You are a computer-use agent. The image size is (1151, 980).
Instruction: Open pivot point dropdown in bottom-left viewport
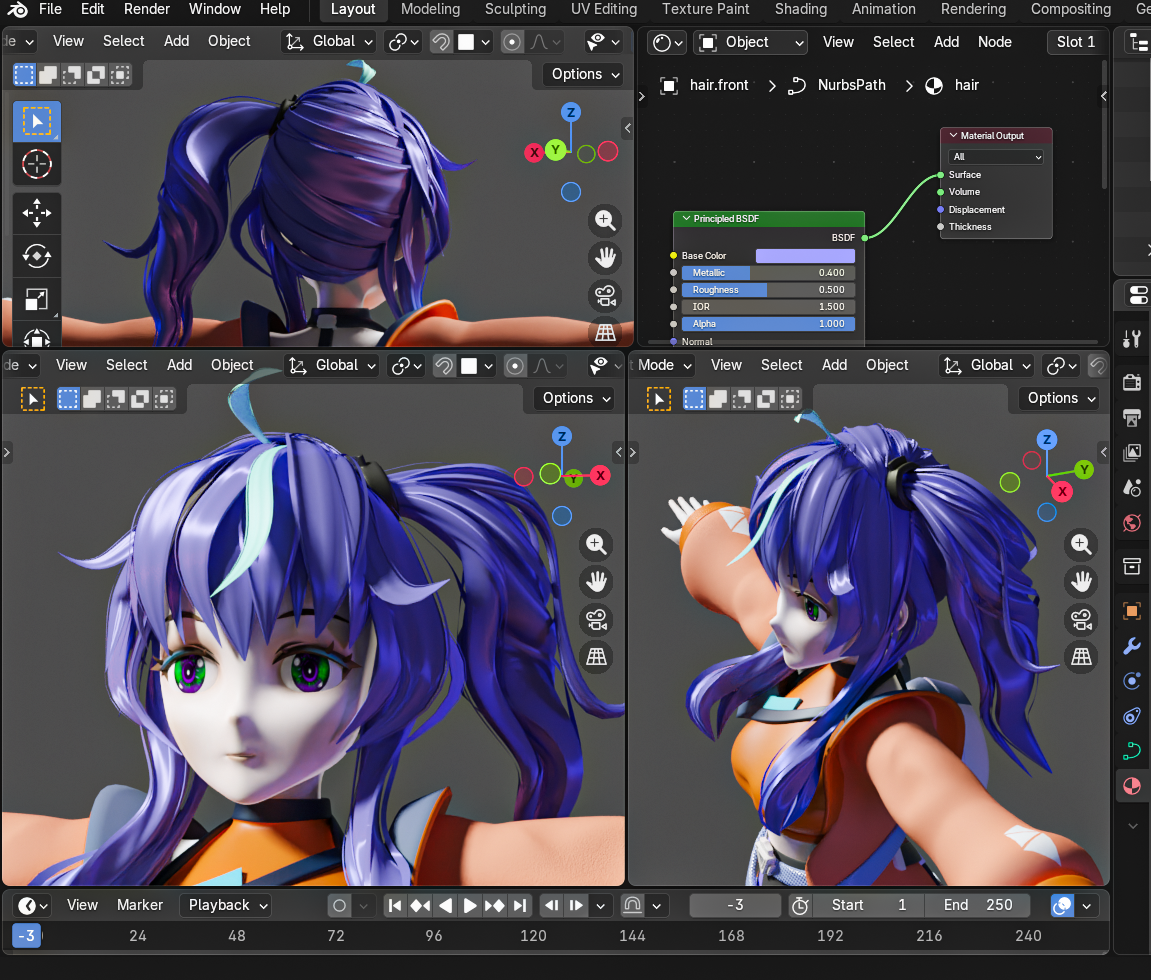404,366
